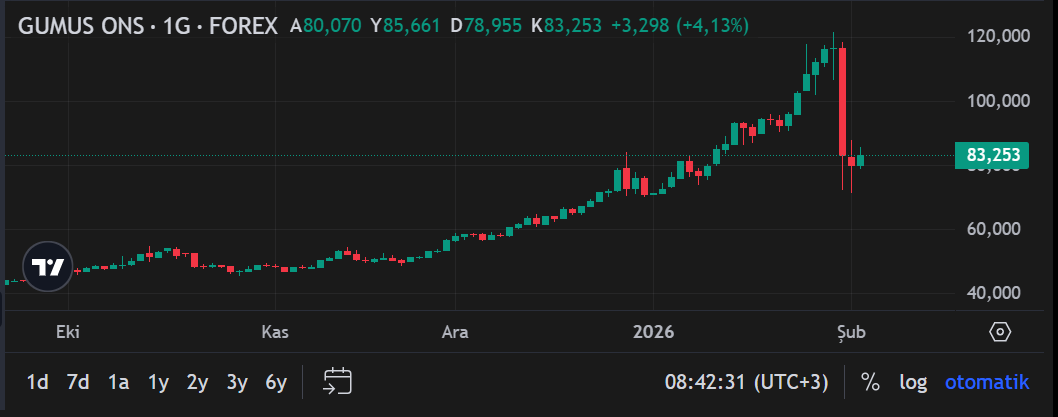Click the large red candlestick near Şub
The width and height of the screenshot is (1058, 417).
click(x=843, y=100)
